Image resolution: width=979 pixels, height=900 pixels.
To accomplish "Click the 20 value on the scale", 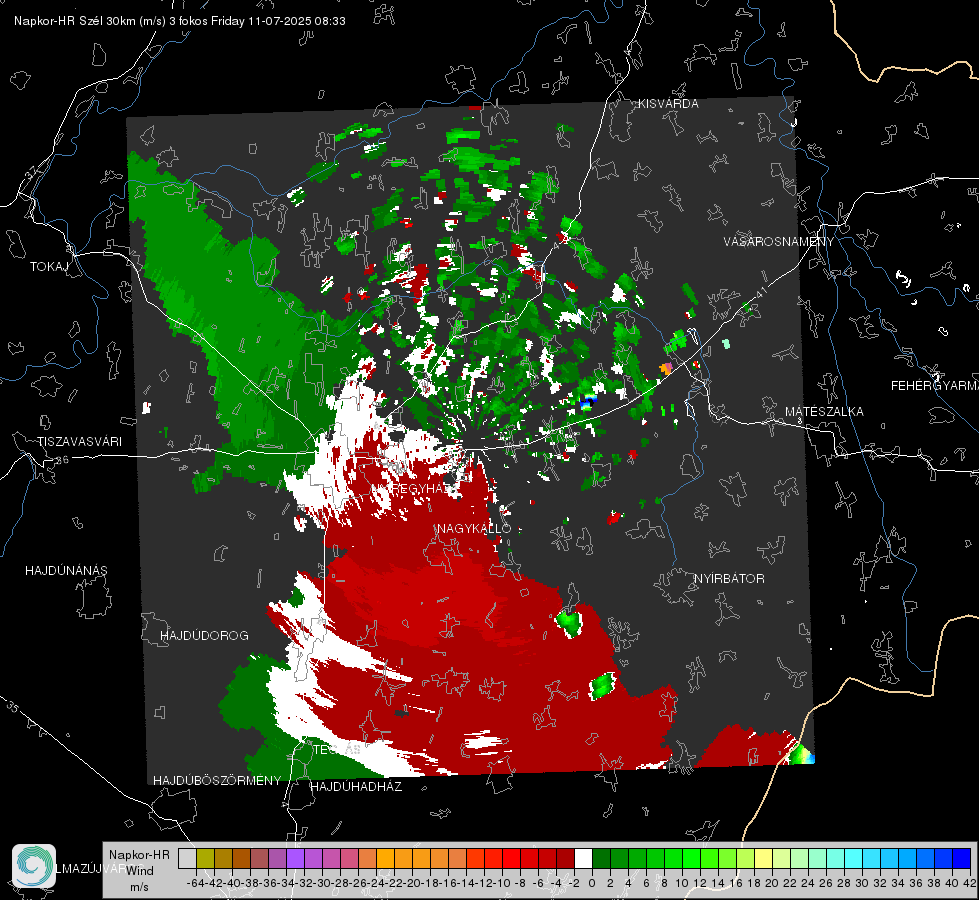I will [772, 883].
